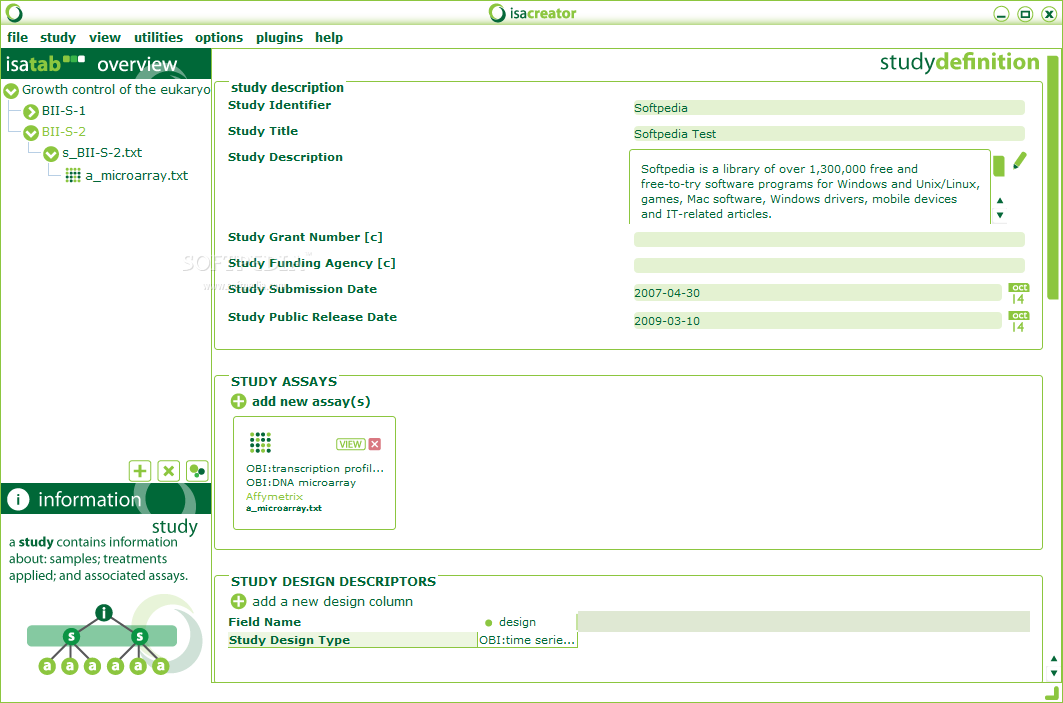This screenshot has height=703, width=1063.
Task: Click the left title bar circle icon
Action: [14, 13]
